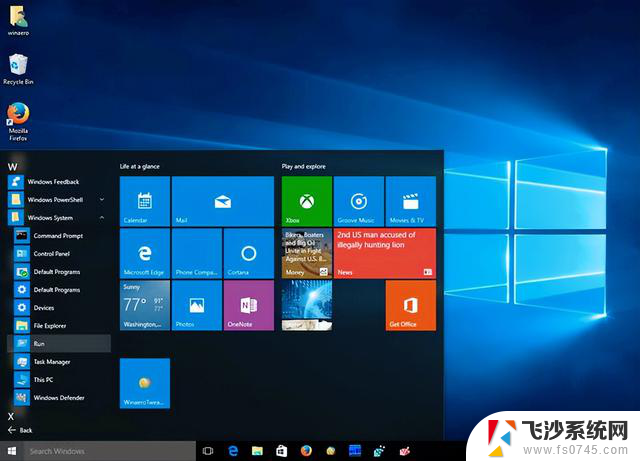640x461 pixels.
Task: Collapse the Windows System folder chevron
Action: pos(102,218)
